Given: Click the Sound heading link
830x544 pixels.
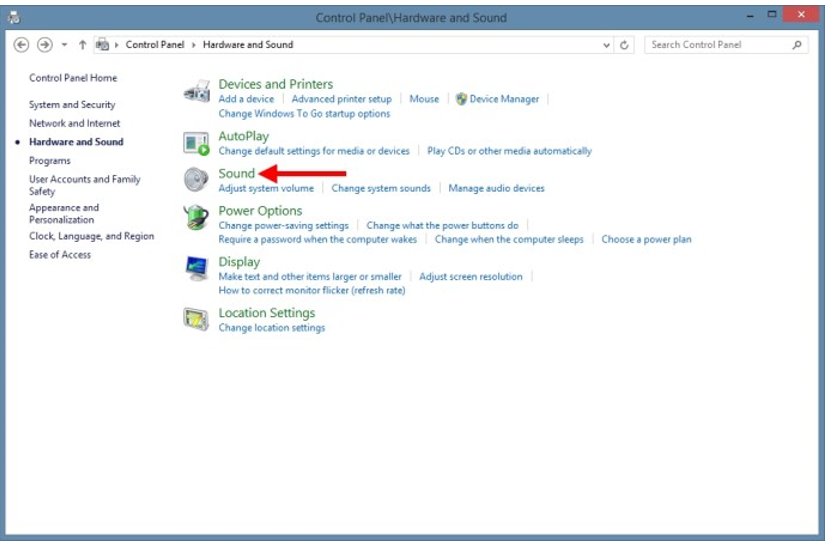Looking at the screenshot, I should pyautogui.click(x=237, y=173).
